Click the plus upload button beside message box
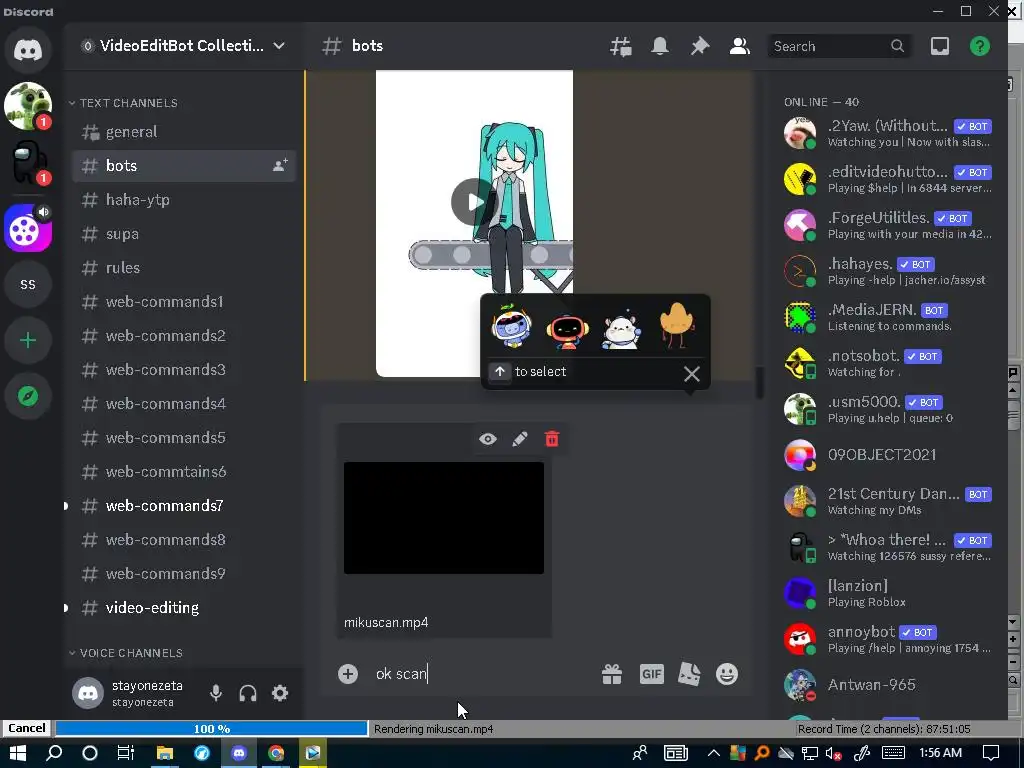The width and height of the screenshot is (1024, 768). (348, 674)
